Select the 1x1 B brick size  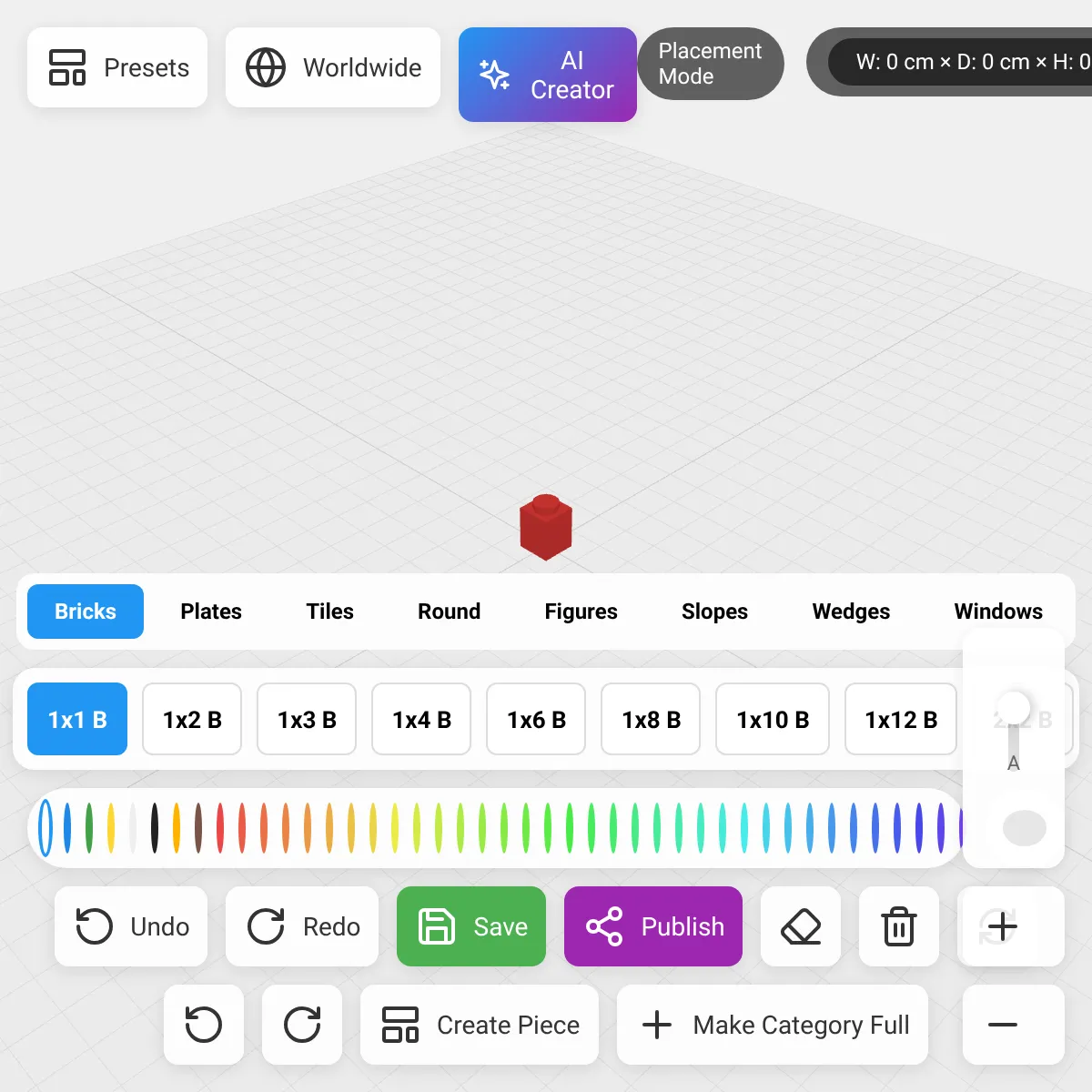tap(77, 719)
